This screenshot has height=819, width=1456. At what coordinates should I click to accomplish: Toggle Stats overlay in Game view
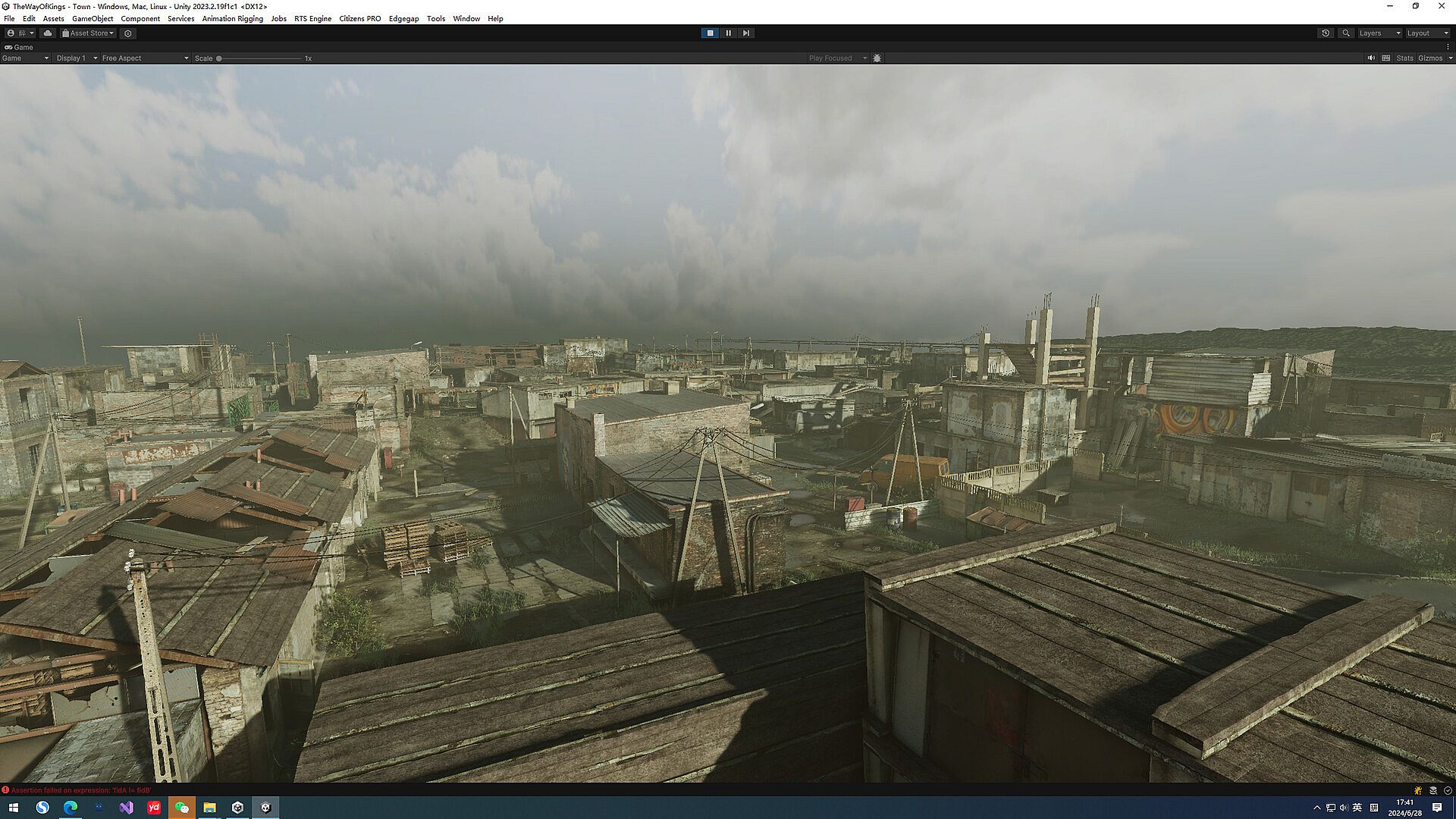(x=1404, y=58)
